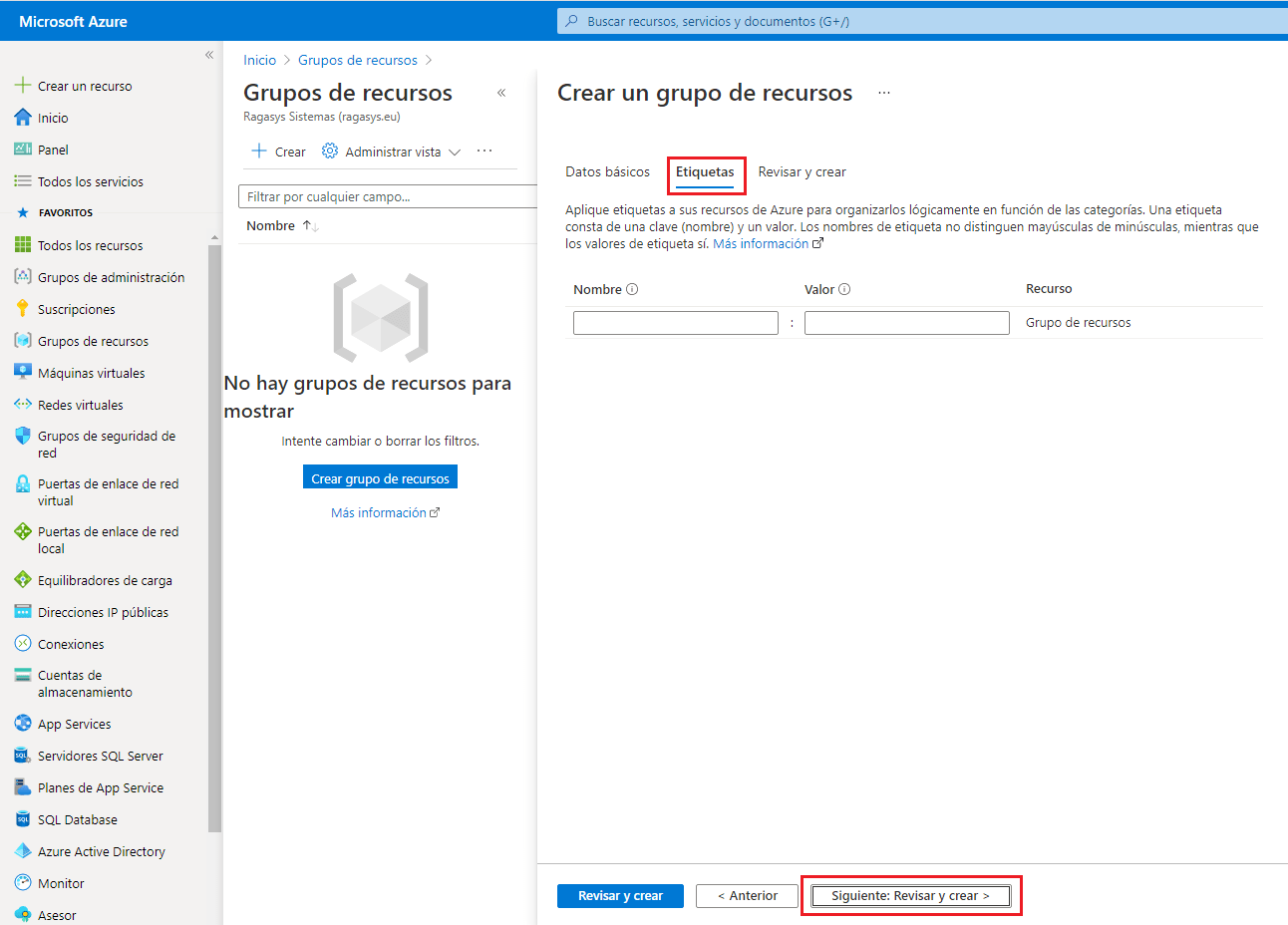Click the blue Crear grupo de recursos button
This screenshot has width=1288, height=925.
click(x=380, y=478)
